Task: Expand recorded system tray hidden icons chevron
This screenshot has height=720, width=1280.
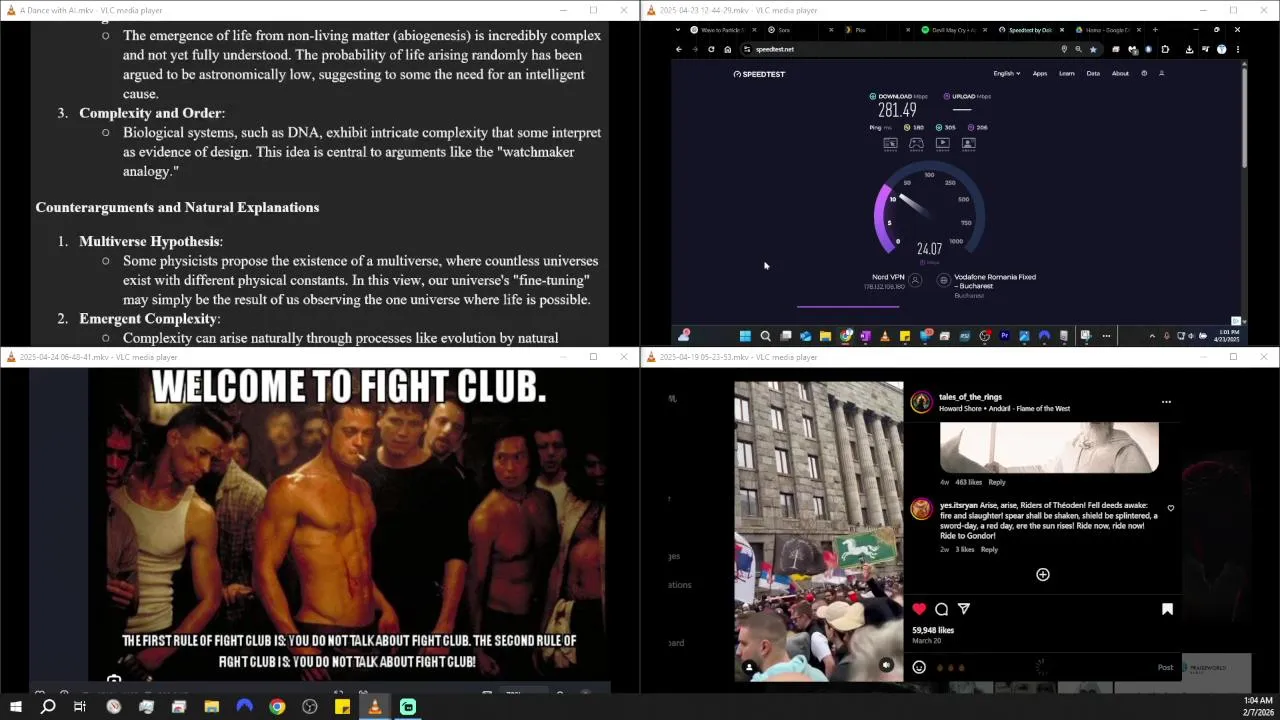Action: click(x=1152, y=336)
